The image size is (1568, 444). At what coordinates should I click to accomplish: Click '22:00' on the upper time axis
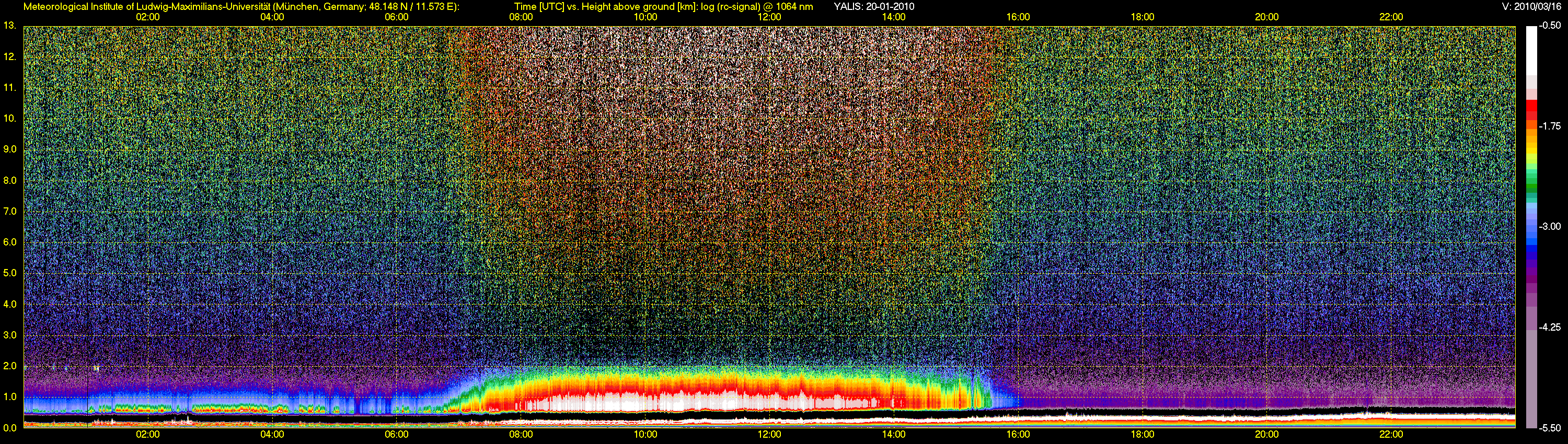1391,17
